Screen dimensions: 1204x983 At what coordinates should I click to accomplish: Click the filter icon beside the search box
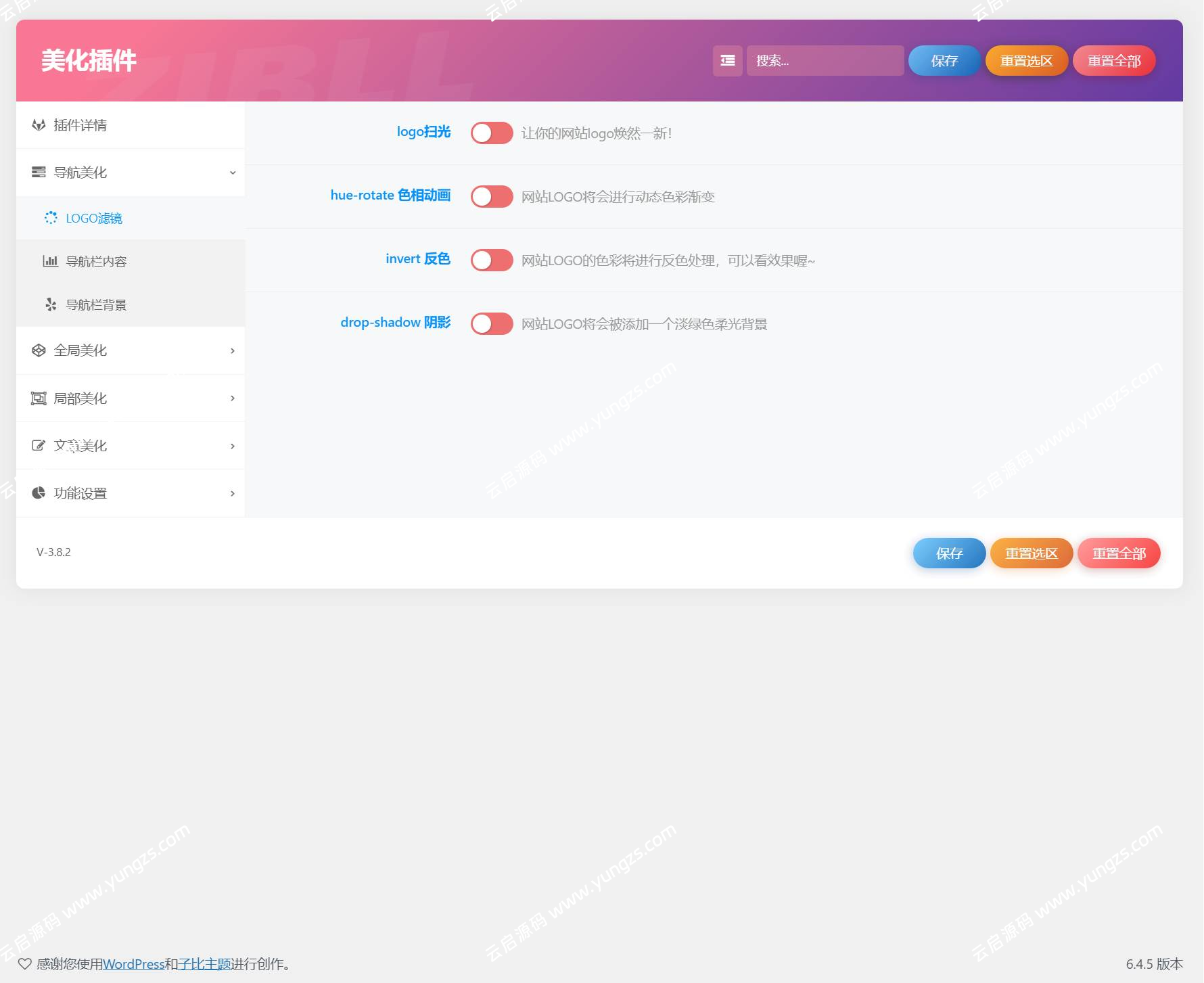pos(727,60)
